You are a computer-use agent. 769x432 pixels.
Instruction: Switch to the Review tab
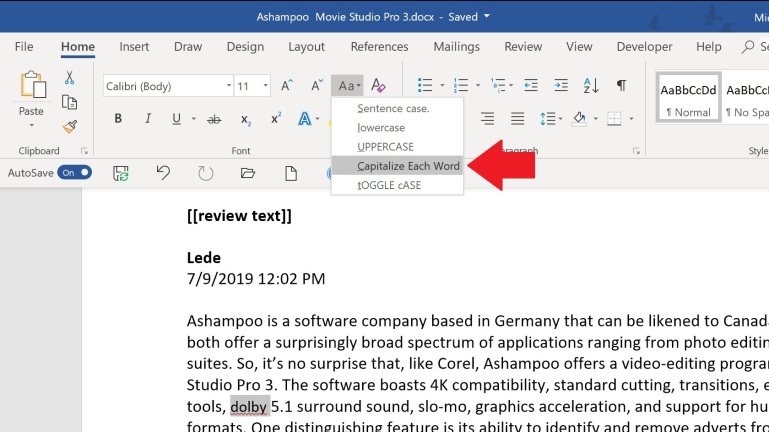[x=523, y=47]
